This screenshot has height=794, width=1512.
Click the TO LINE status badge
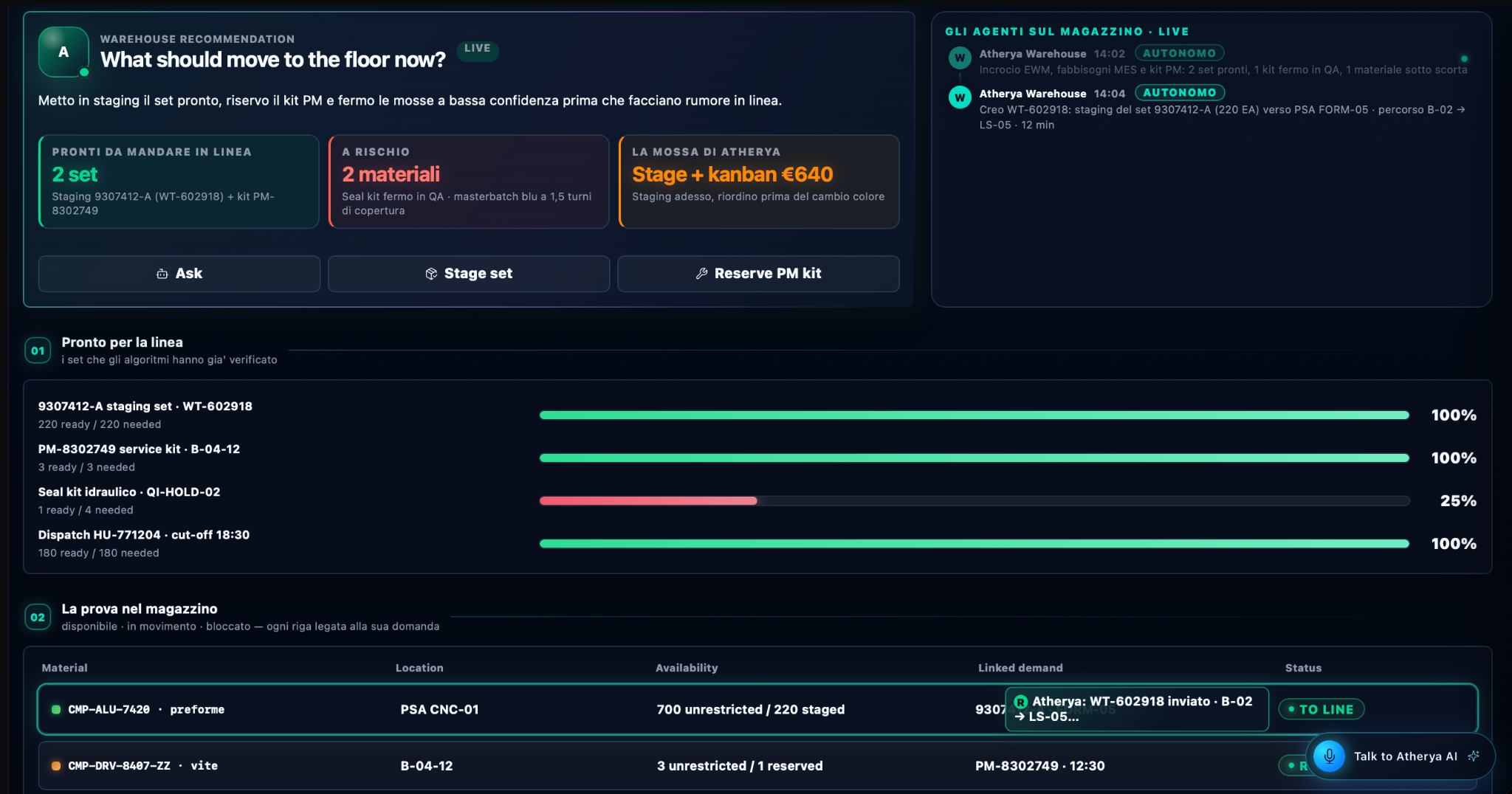click(1321, 710)
